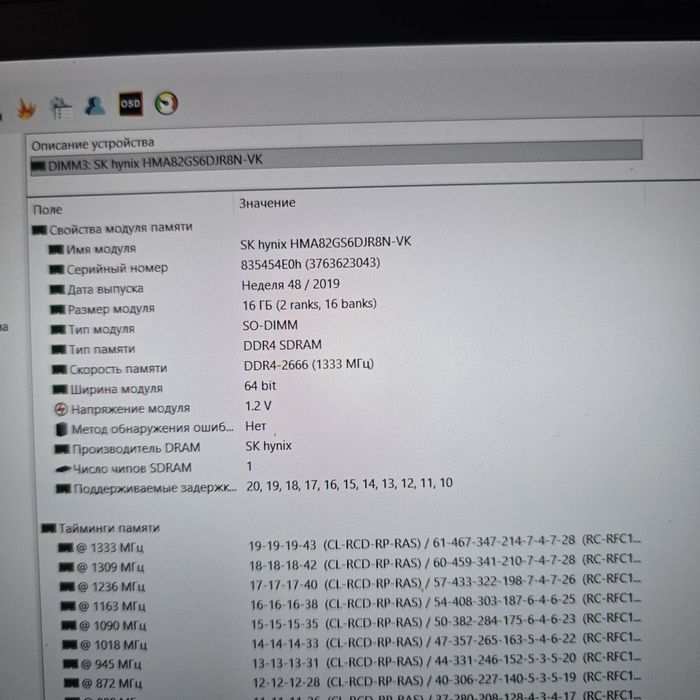
Task: Click the Нет error detection value
Action: [256, 426]
